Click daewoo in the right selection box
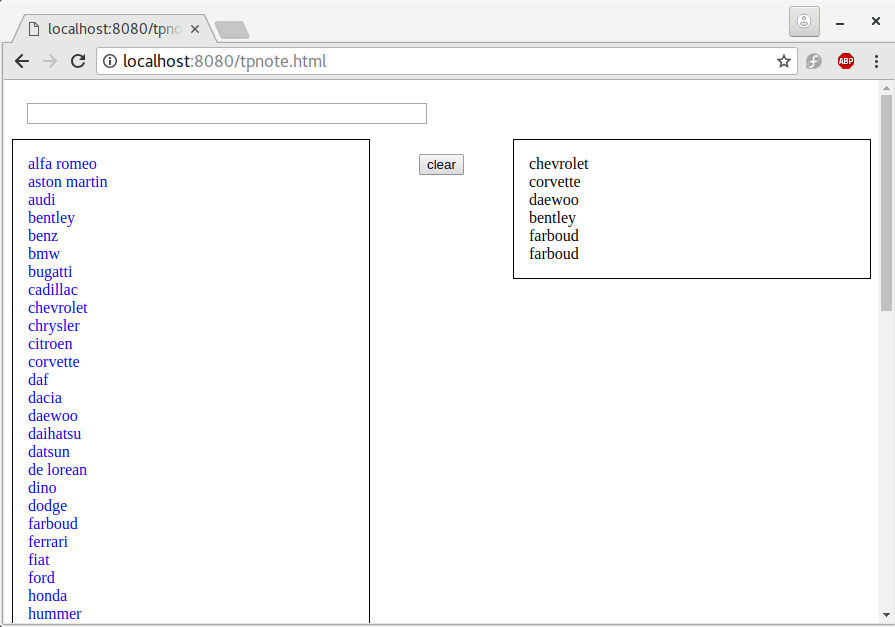Viewport: 895px width, 627px height. click(554, 200)
